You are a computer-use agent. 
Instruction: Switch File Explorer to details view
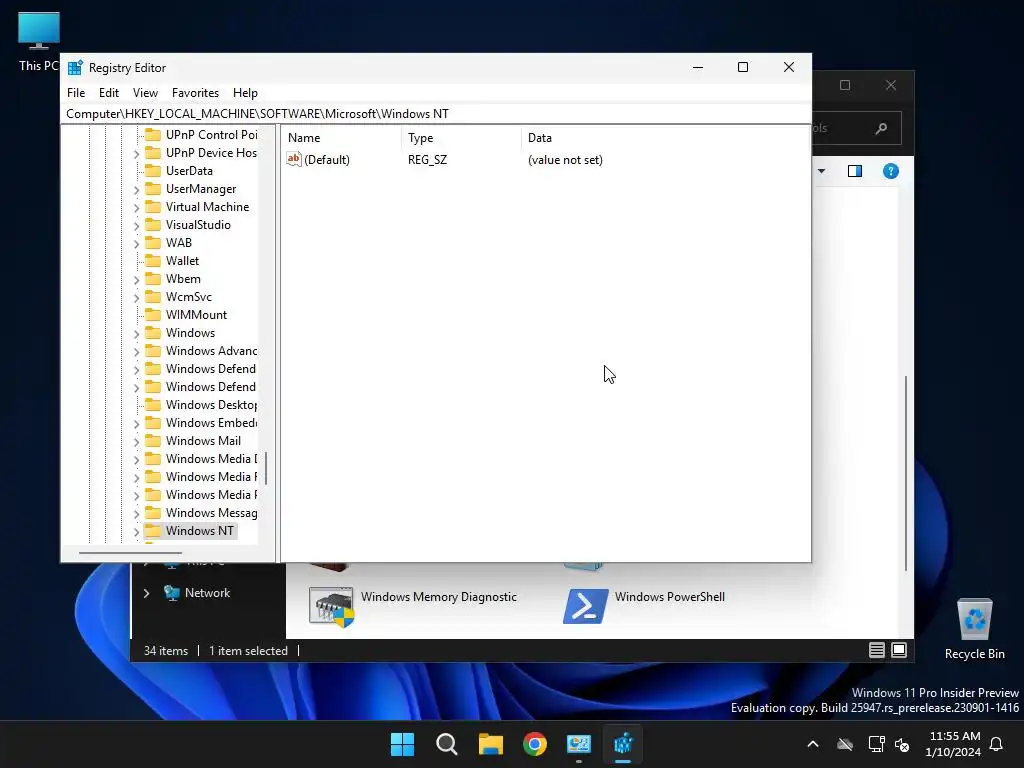tap(876, 650)
